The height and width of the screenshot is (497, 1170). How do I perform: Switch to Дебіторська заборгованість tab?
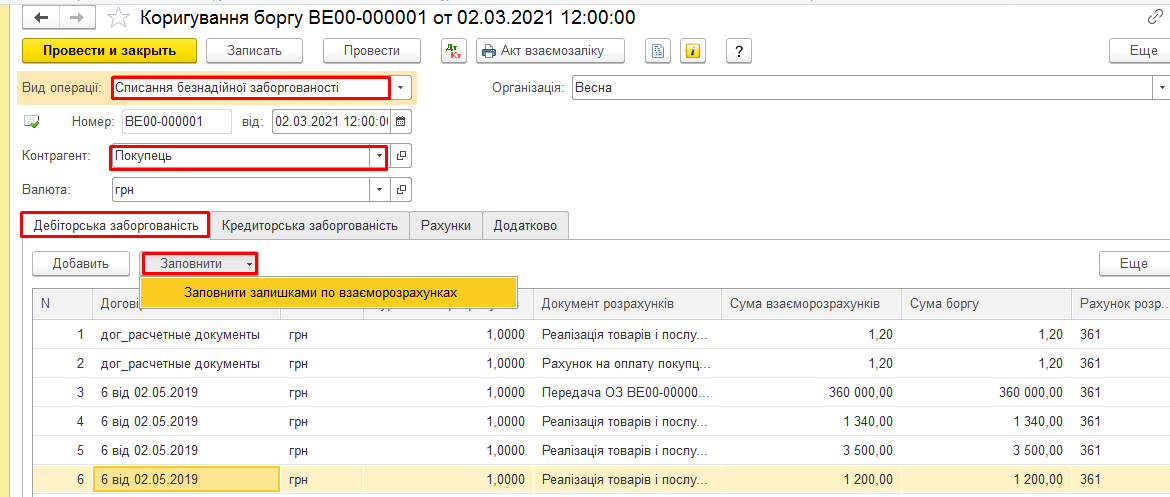tap(116, 225)
